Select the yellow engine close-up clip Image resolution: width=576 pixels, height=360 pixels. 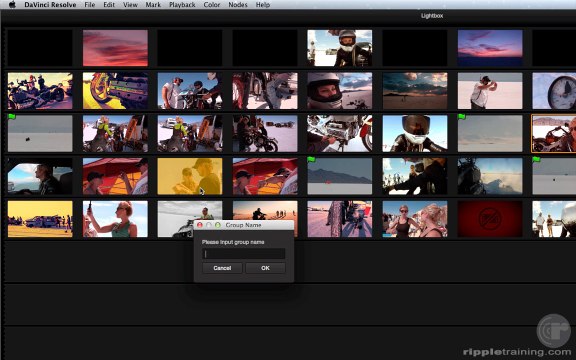pos(115,91)
